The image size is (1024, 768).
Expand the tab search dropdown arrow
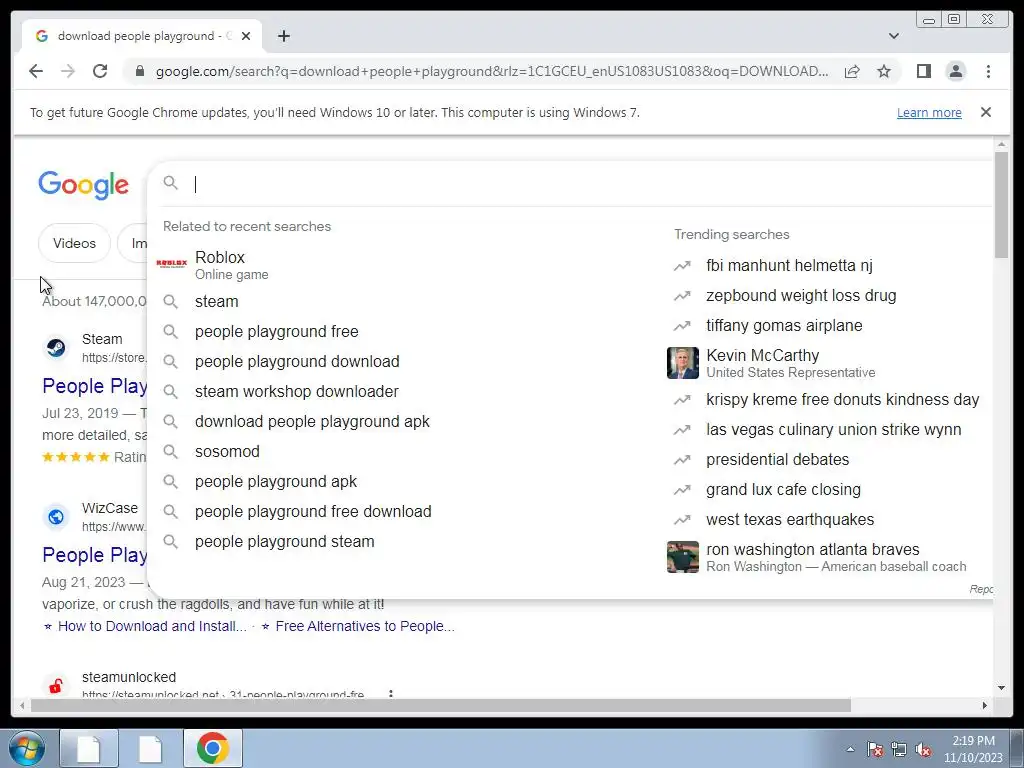pyautogui.click(x=894, y=36)
